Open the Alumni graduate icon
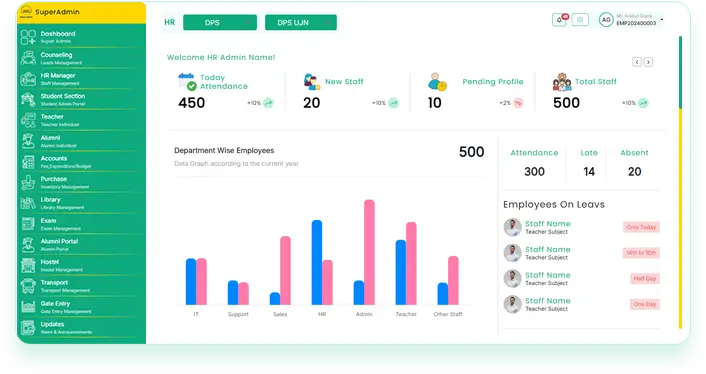The height and width of the screenshot is (374, 706). [x=28, y=141]
